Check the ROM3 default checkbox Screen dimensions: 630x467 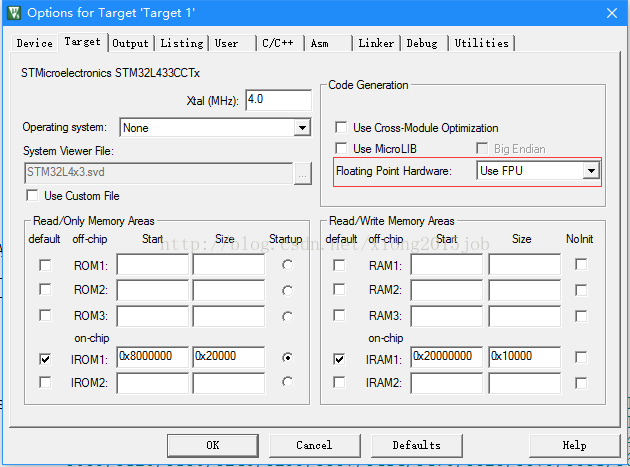45,315
